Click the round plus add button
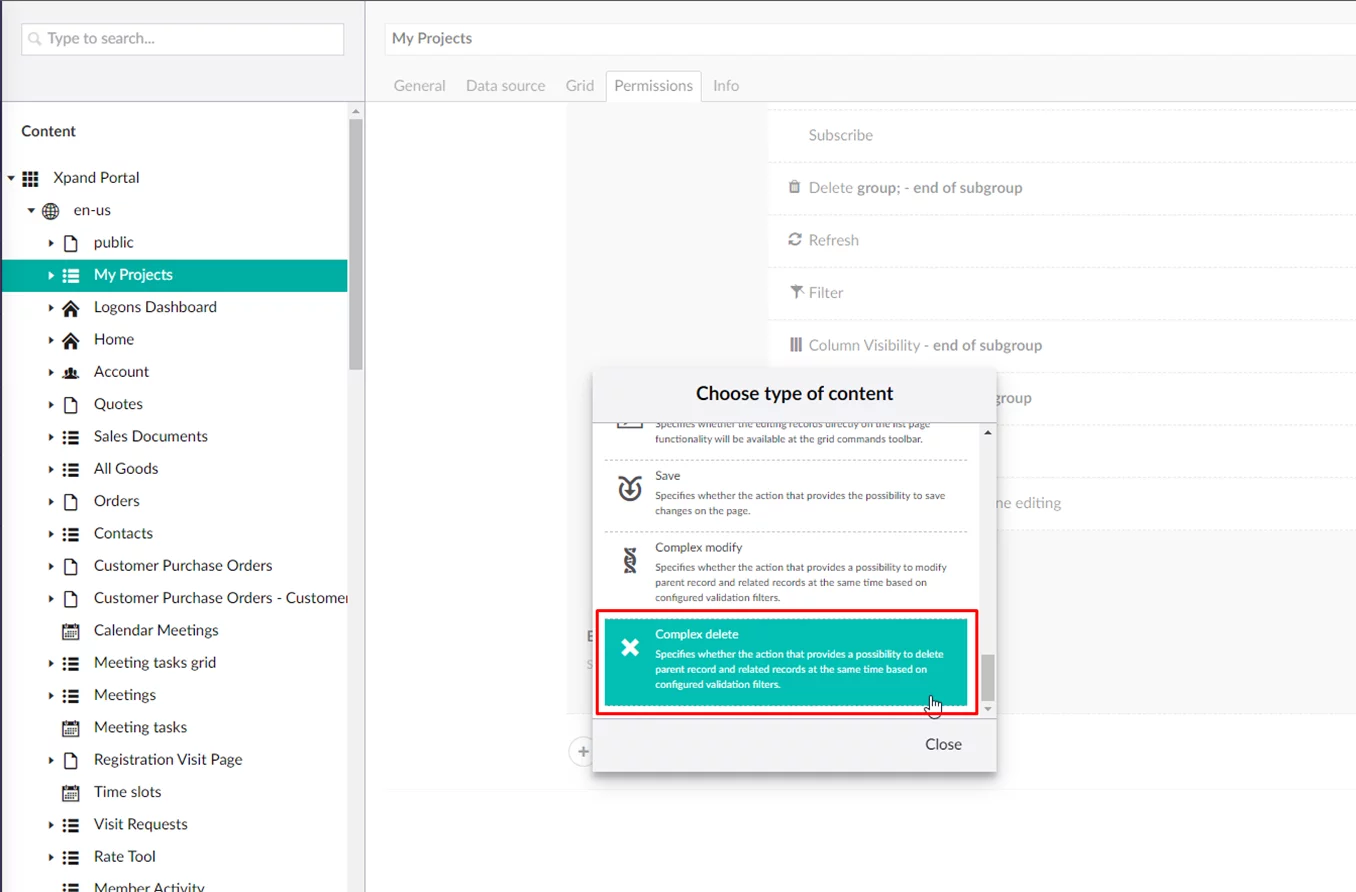The width and height of the screenshot is (1356, 892). click(x=582, y=751)
